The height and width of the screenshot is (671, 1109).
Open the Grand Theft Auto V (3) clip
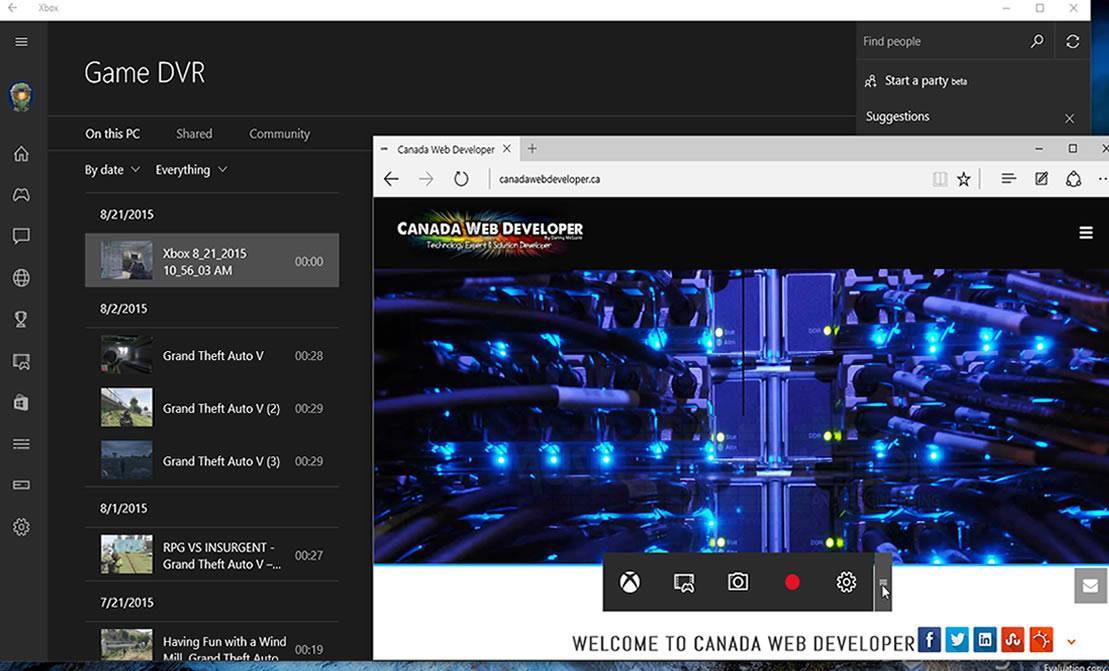(x=211, y=461)
